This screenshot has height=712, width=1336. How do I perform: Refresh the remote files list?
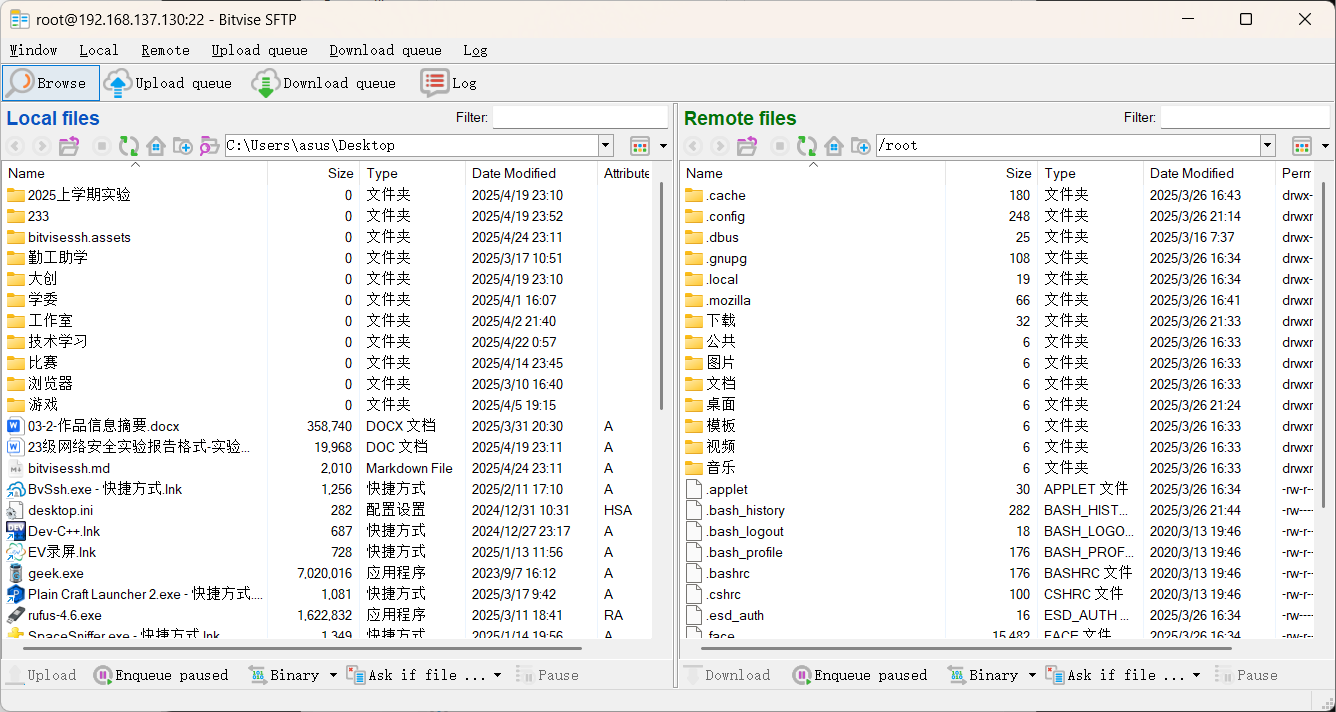(807, 146)
